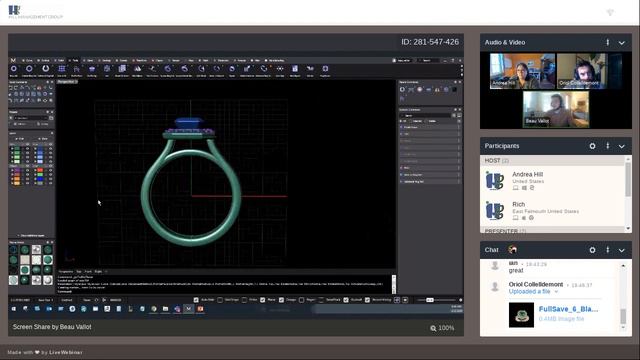Toggle the Osnap checkbox in status bar
The image size is (640, 360).
tap(281, 300)
